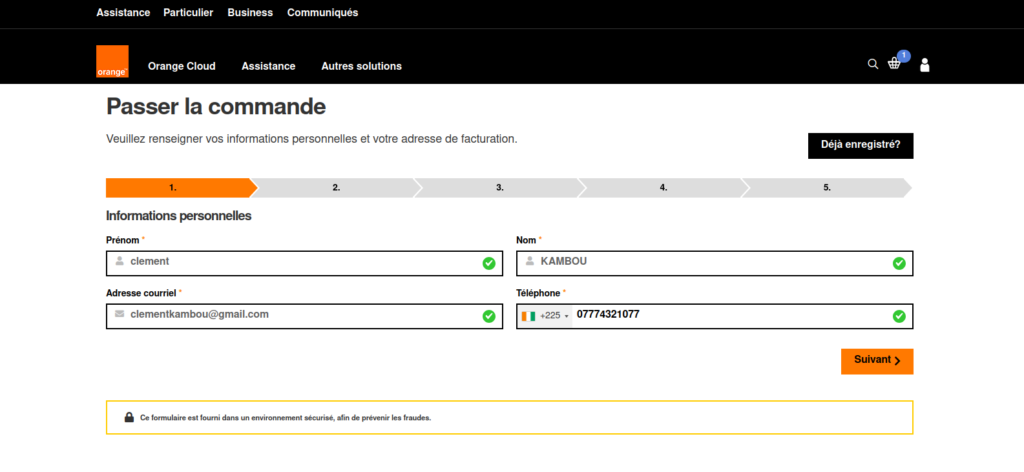Open the Communiqués link

click(322, 13)
